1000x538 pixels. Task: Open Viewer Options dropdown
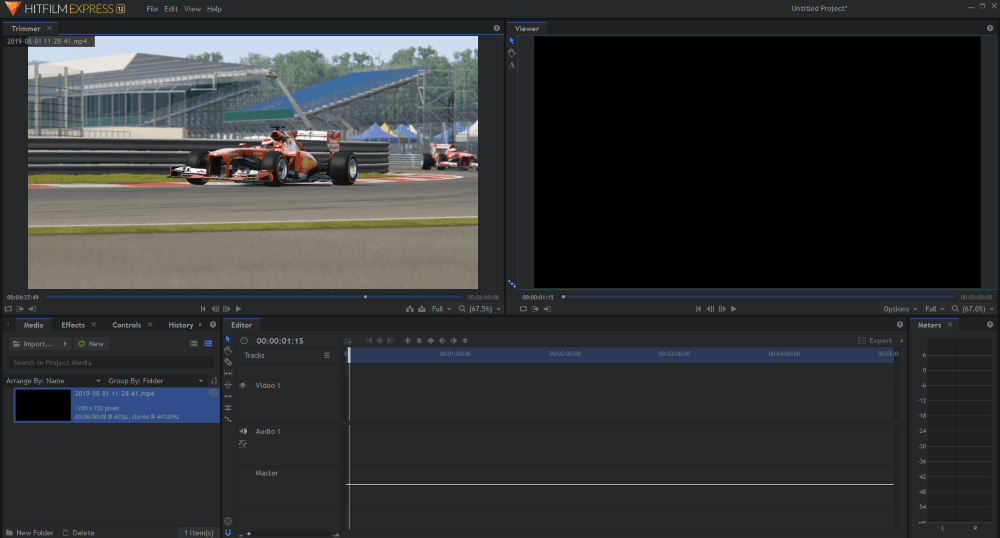click(900, 309)
